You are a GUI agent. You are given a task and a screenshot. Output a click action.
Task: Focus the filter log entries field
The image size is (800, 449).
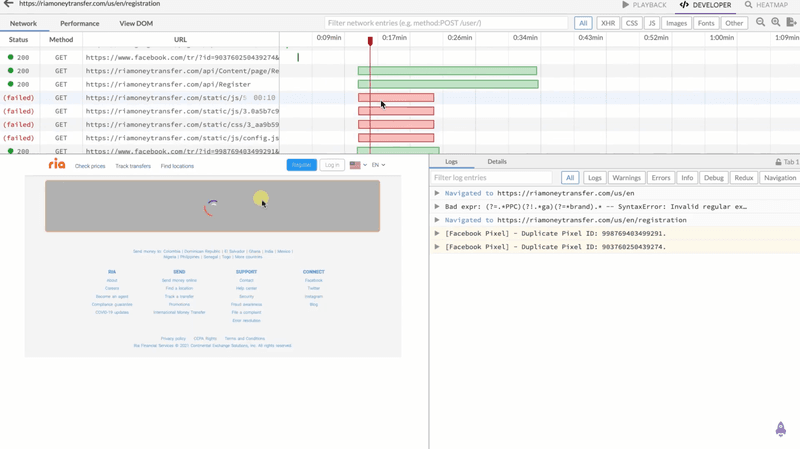pos(492,178)
